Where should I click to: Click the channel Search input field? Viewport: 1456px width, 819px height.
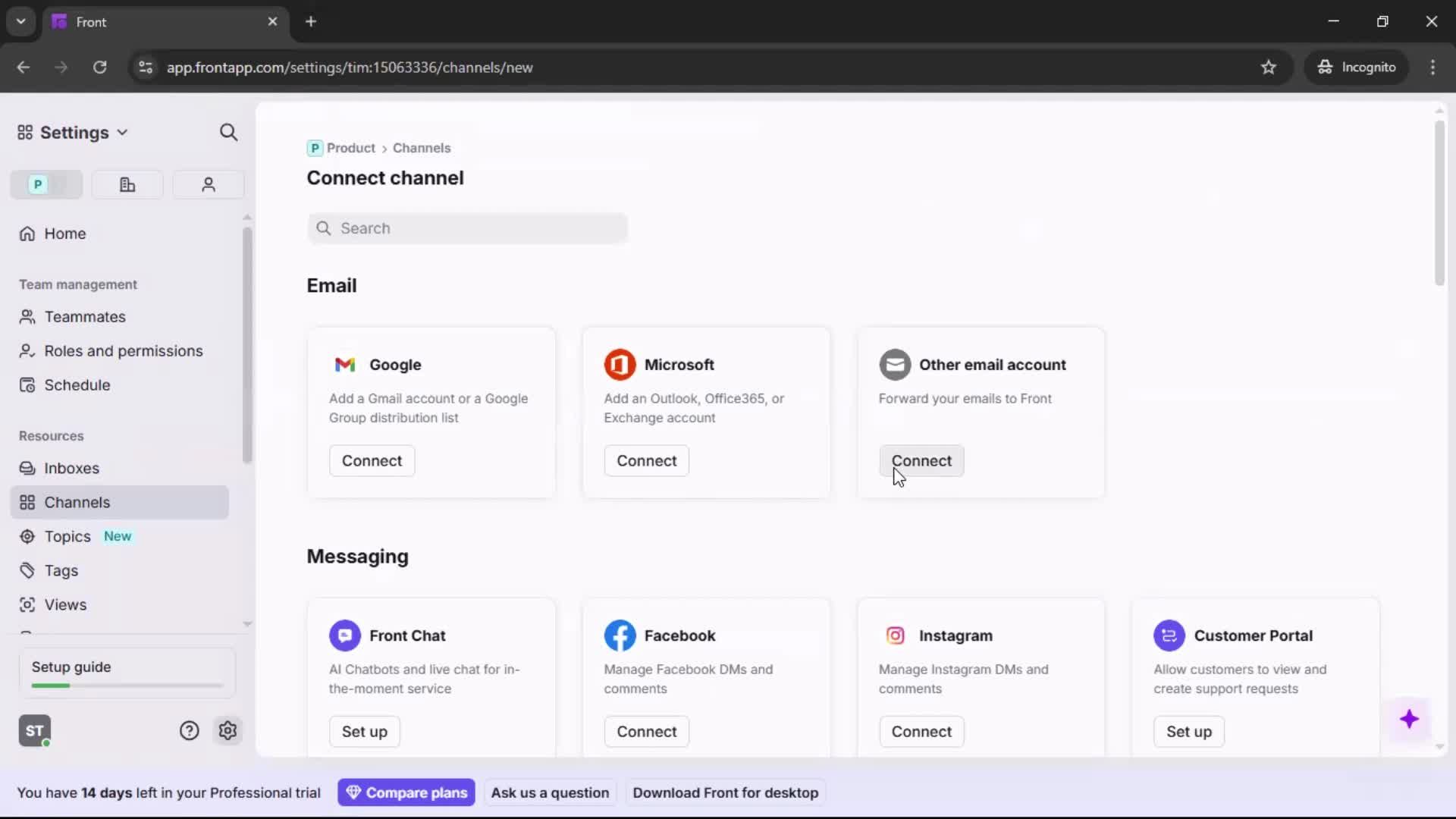(x=467, y=227)
